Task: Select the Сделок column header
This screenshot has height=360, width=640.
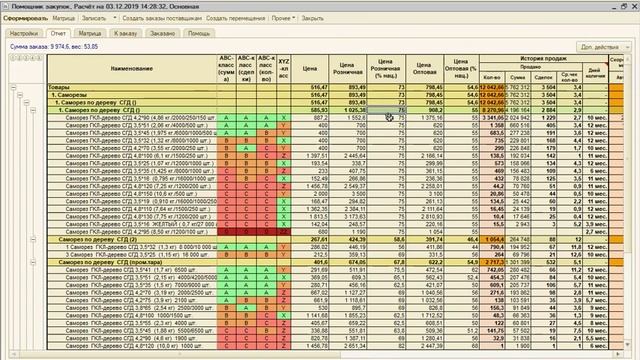Action: point(543,77)
